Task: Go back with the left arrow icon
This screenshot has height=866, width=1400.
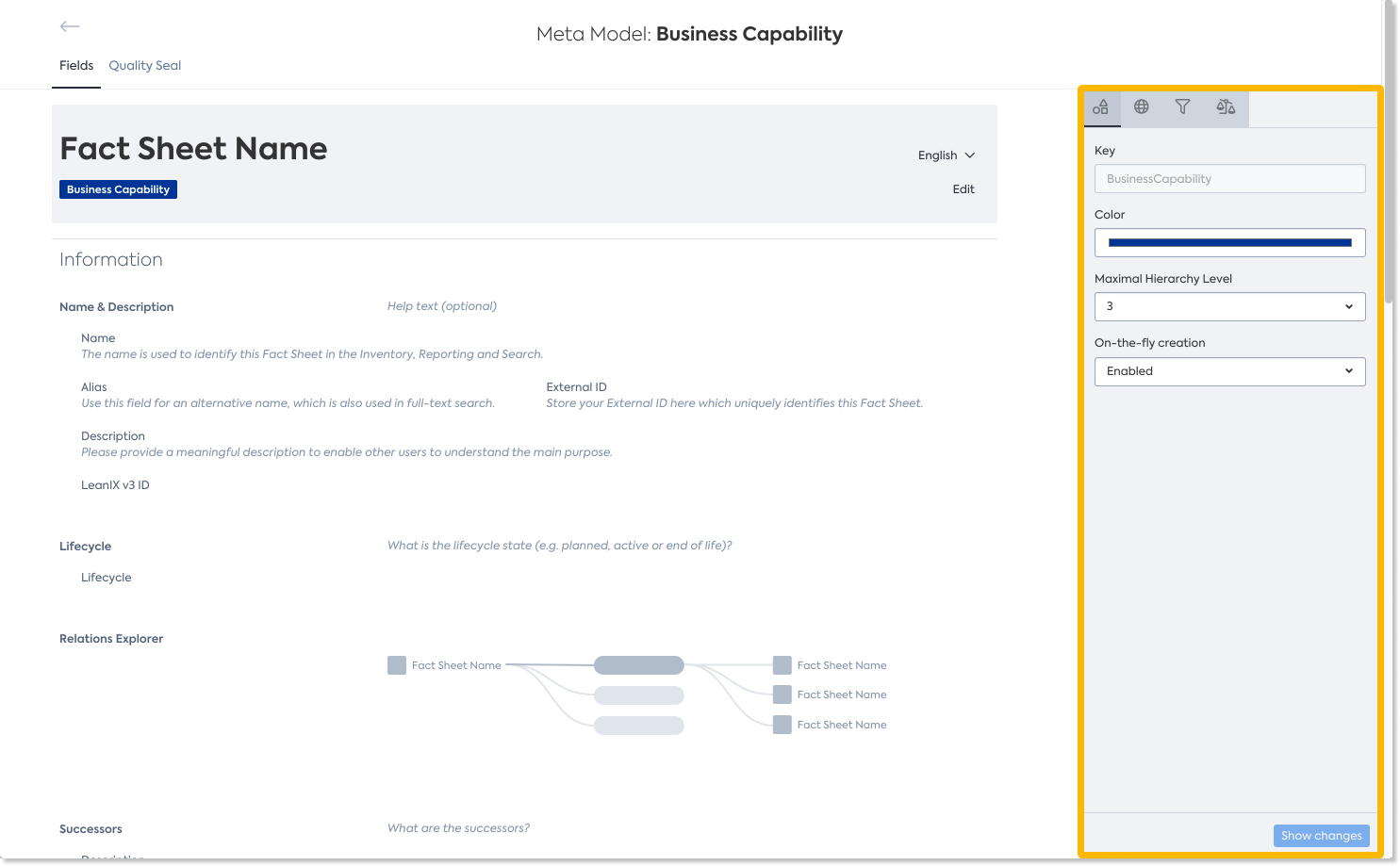Action: (70, 26)
